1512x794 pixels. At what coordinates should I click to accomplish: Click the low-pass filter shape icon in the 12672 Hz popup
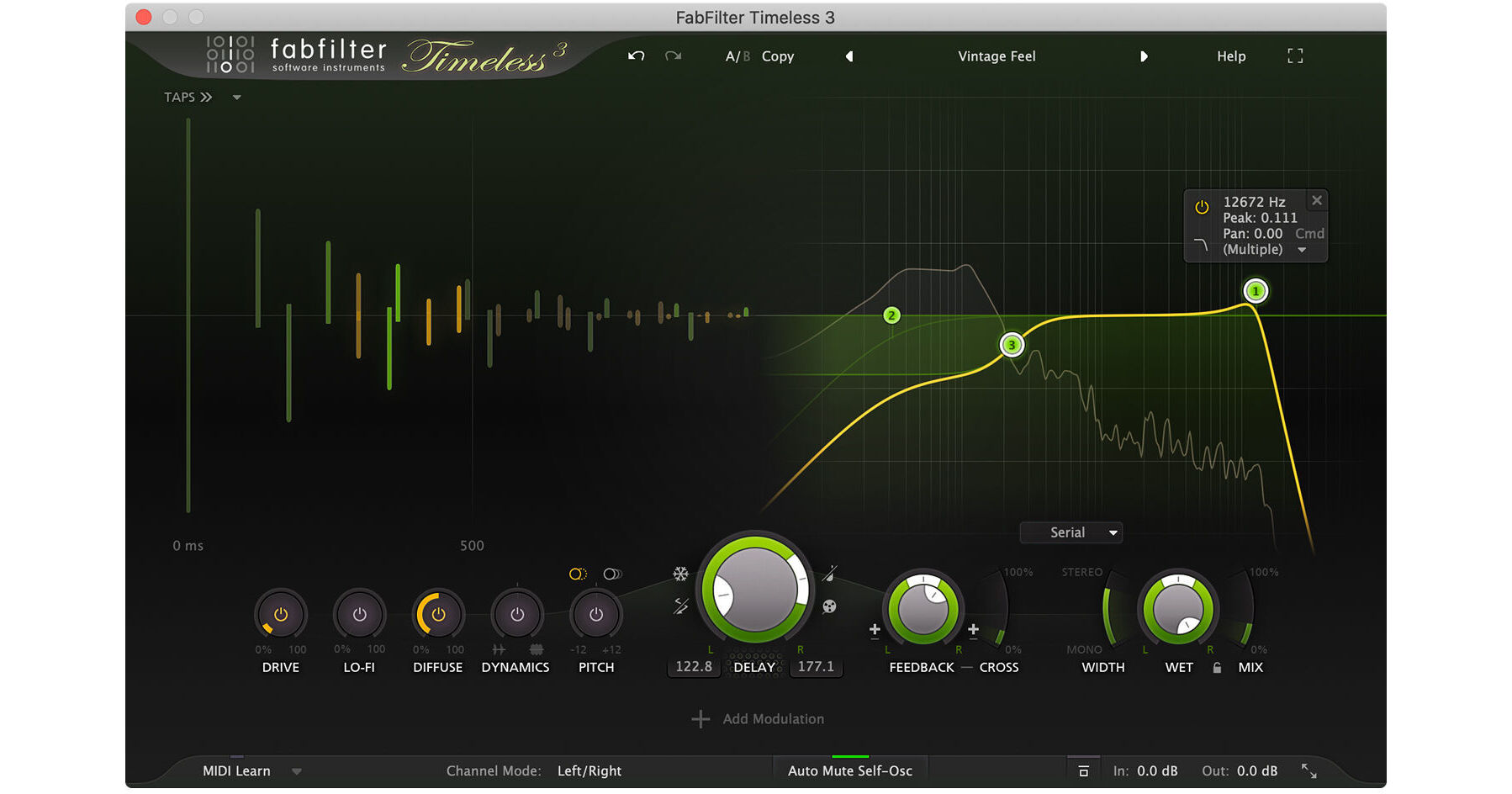click(1201, 246)
